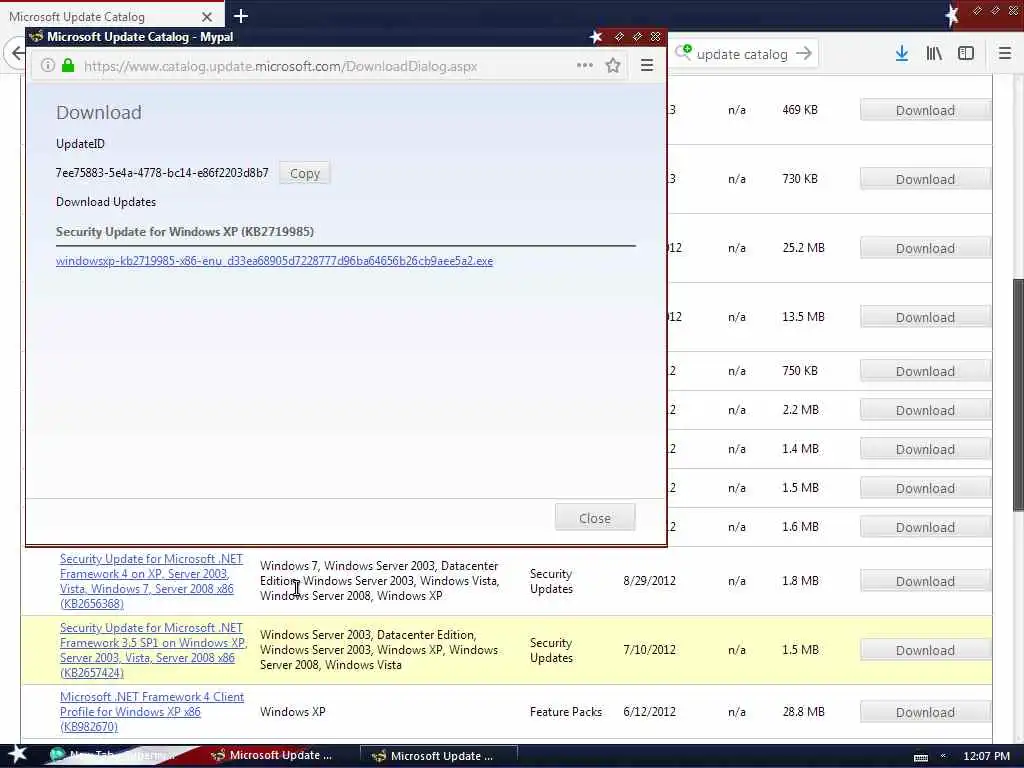Switch to second Microsoft Update taskbar window
The width and height of the screenshot is (1024, 768).
[x=439, y=756]
